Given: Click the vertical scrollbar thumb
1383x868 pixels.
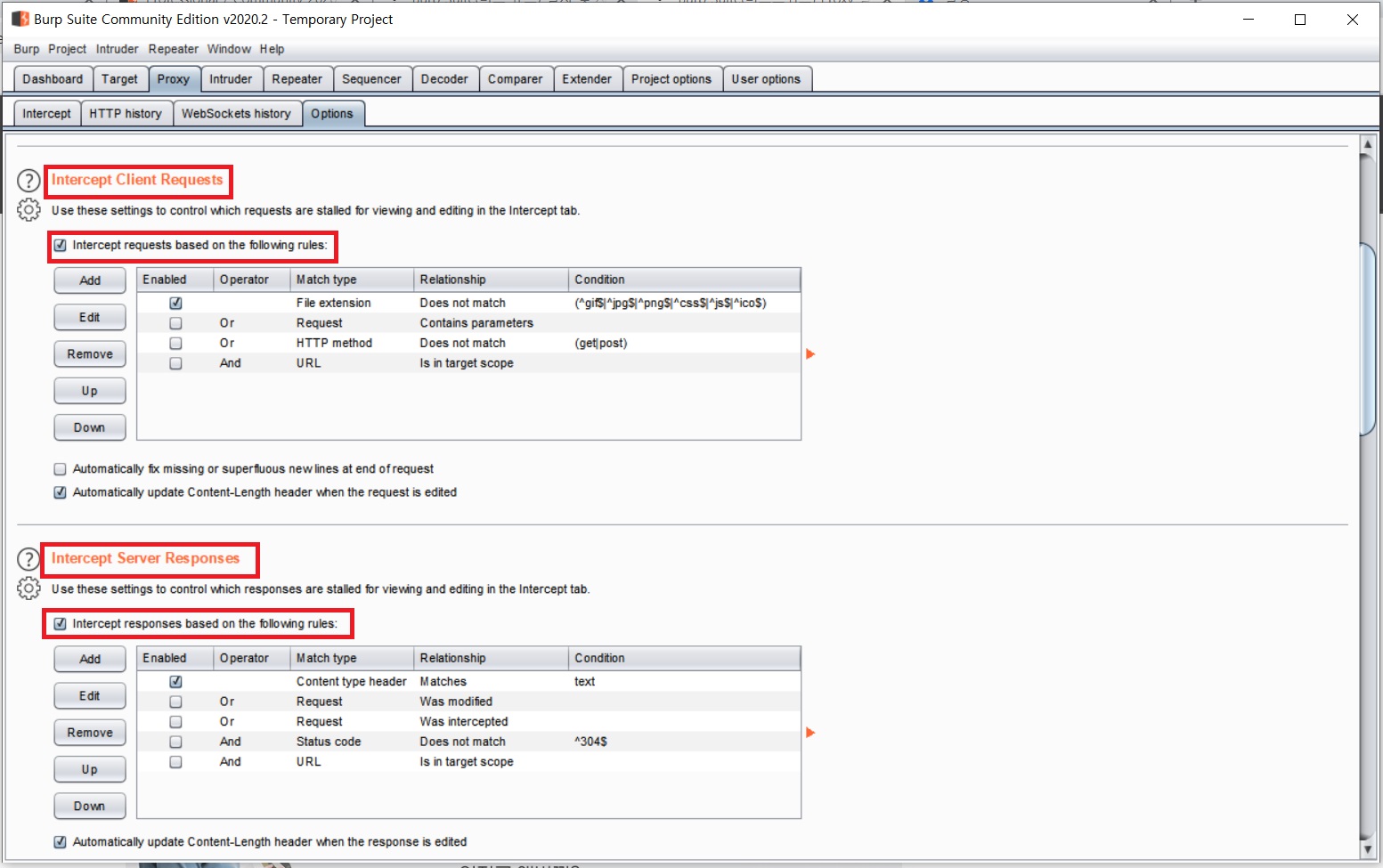Looking at the screenshot, I should click(1368, 338).
